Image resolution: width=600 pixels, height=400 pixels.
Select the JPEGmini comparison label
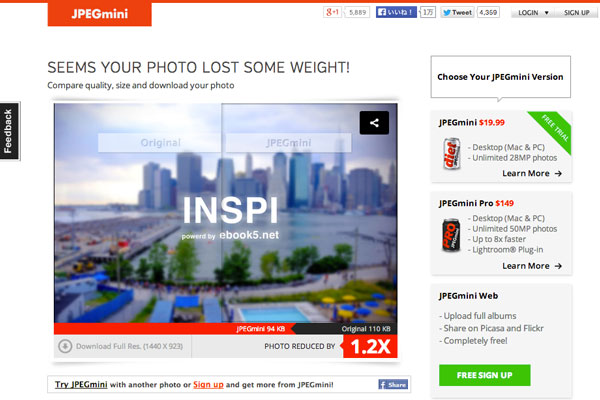[x=289, y=143]
